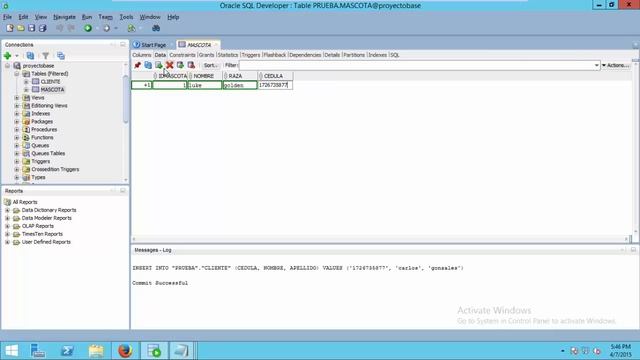Collapse the Tables (Filtered) node
The height and width of the screenshot is (360, 640).
pos(17,74)
